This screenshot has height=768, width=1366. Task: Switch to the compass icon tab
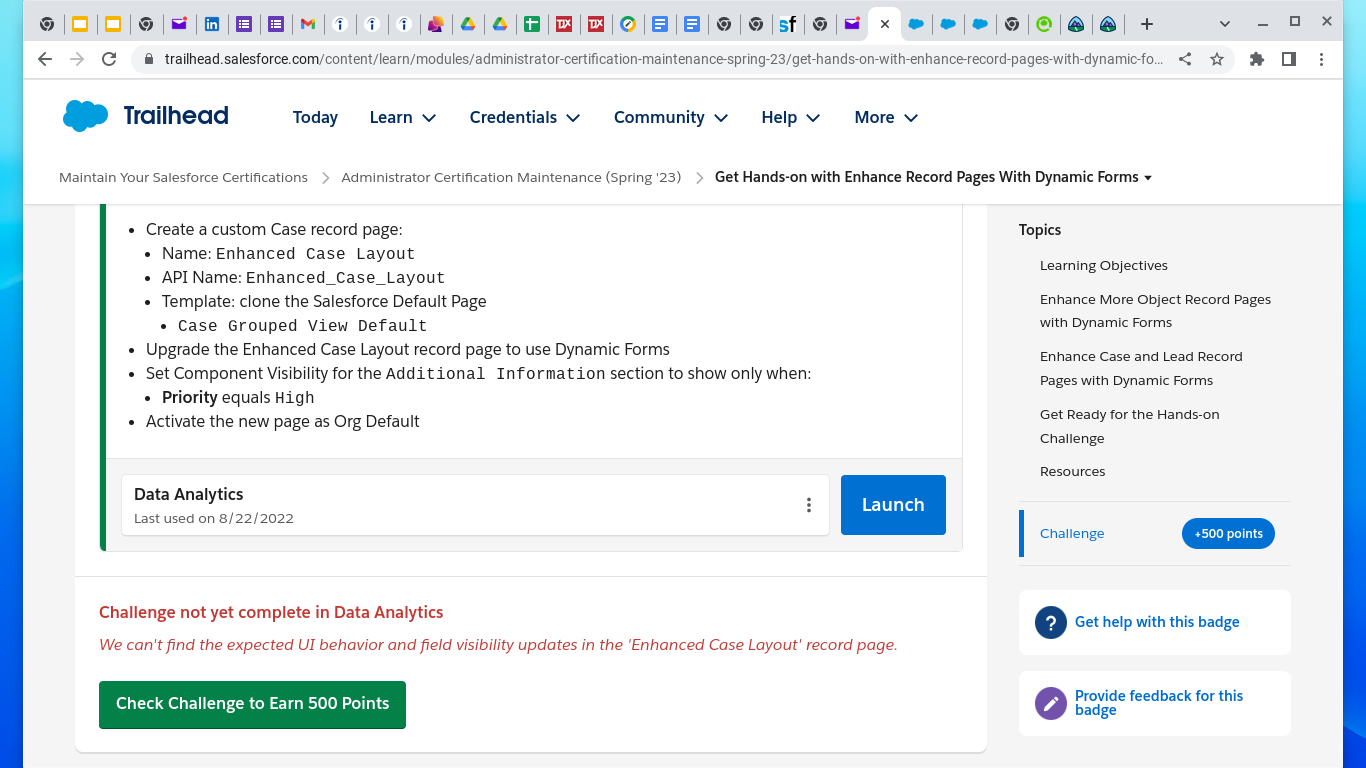point(628,24)
